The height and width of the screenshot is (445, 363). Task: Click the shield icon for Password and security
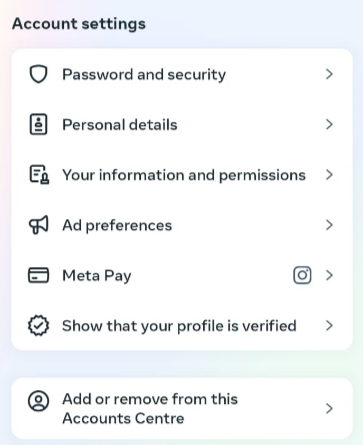[x=38, y=74]
